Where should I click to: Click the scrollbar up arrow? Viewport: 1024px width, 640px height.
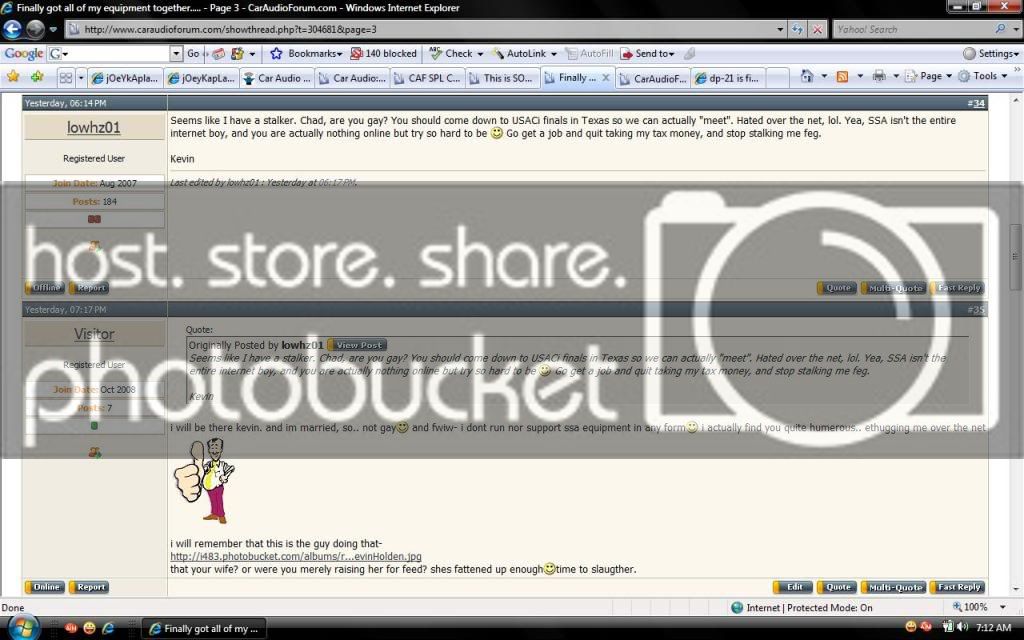(x=1016, y=100)
